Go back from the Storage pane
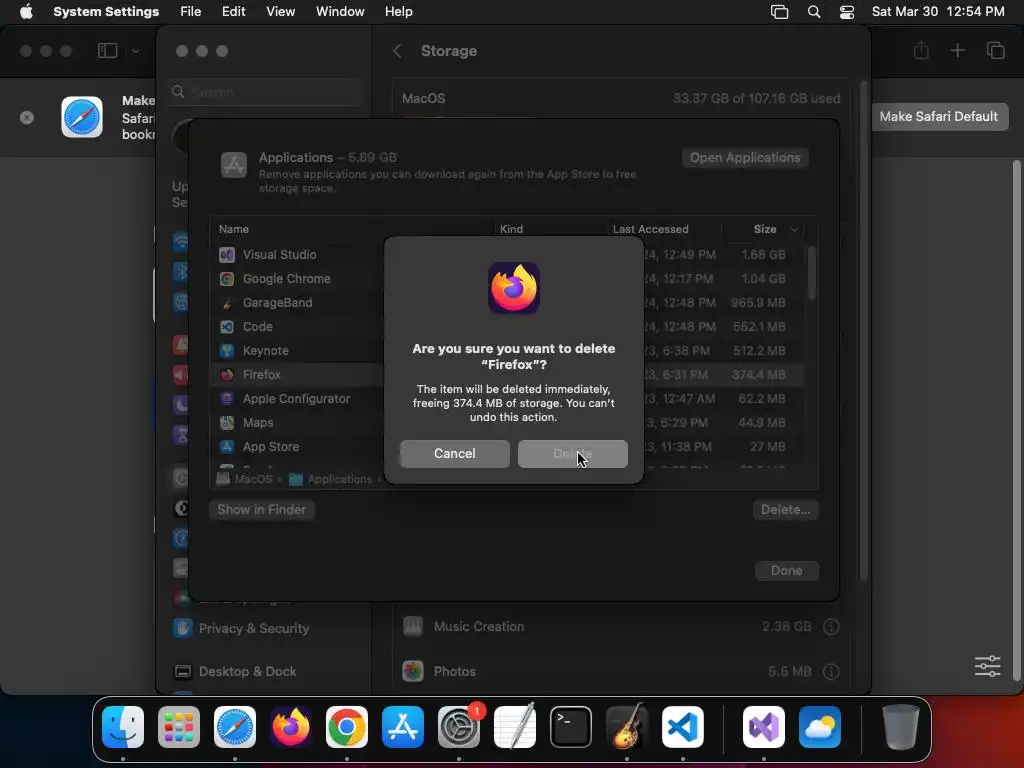The height and width of the screenshot is (768, 1024). click(x=397, y=51)
